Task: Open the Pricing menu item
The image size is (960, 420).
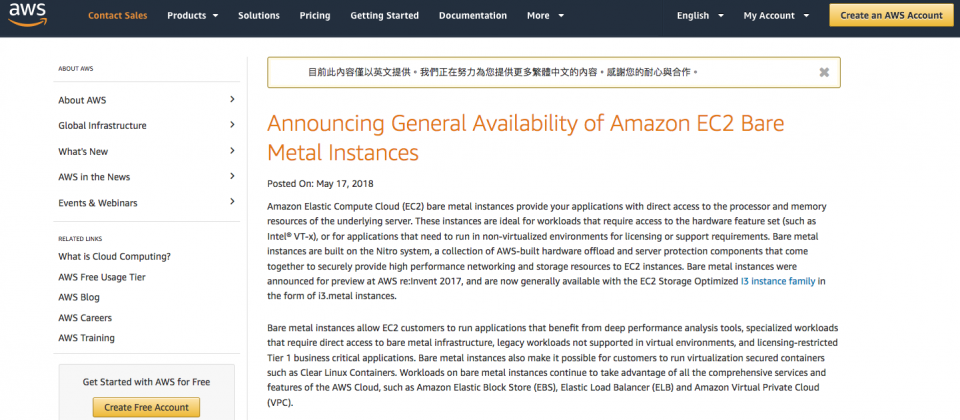Action: (315, 16)
